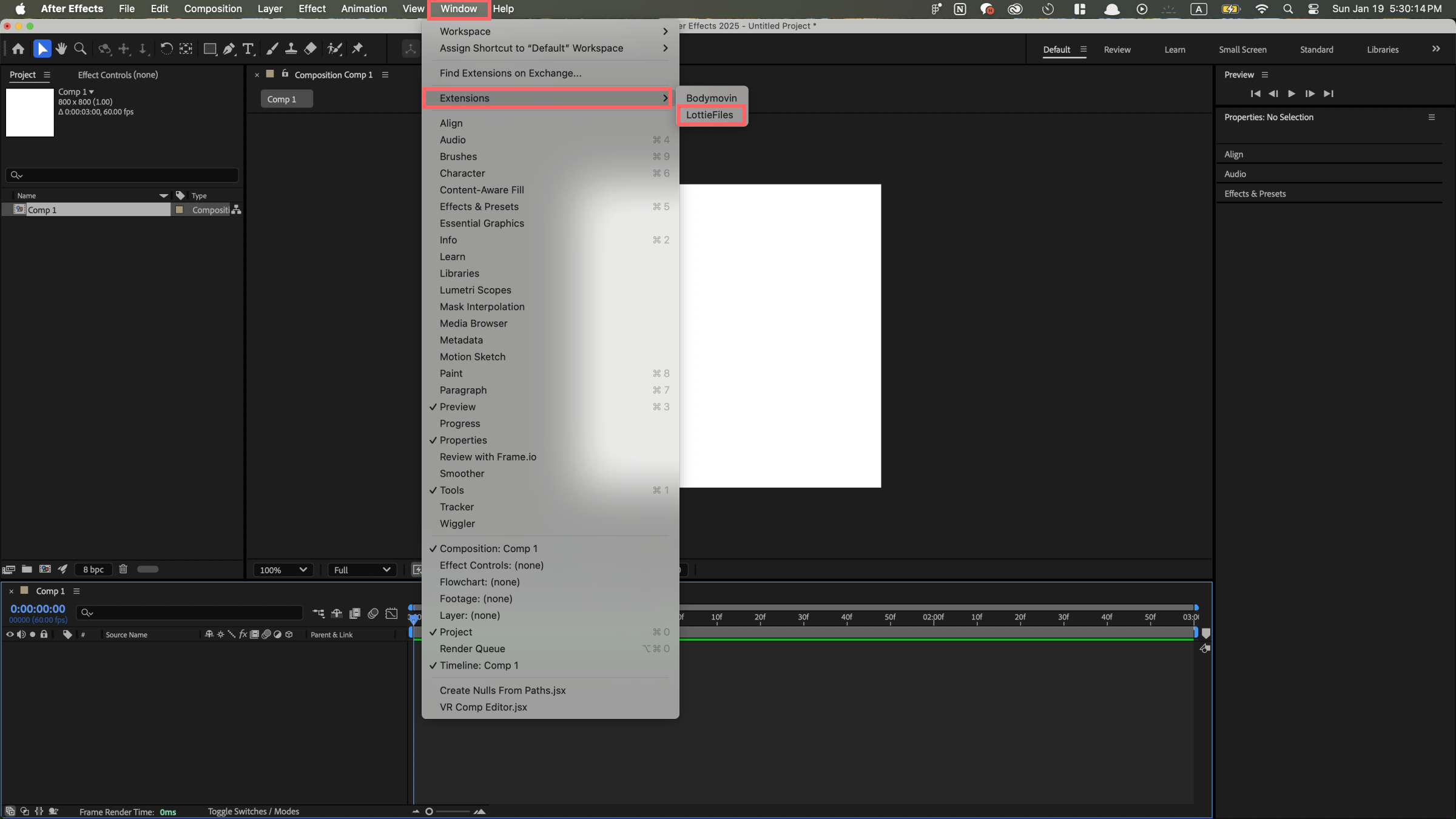Open the Composition menu in menu bar
The width and height of the screenshot is (1456, 819).
213,9
